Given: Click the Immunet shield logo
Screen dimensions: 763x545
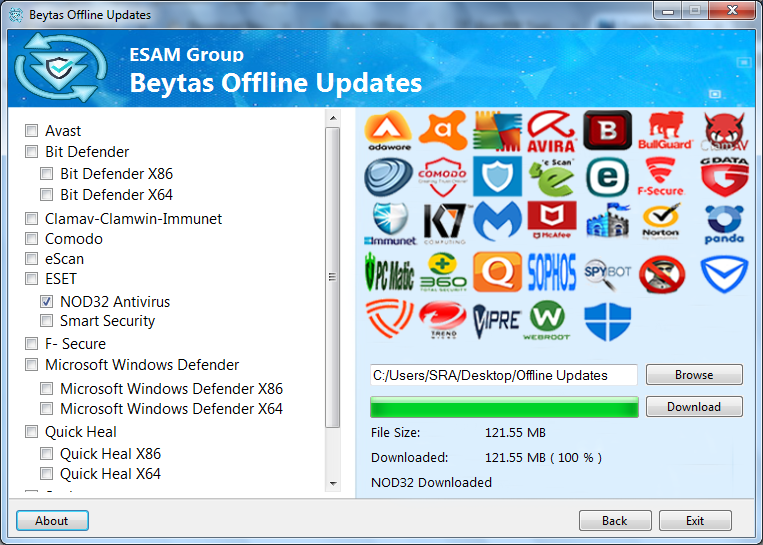Looking at the screenshot, I should (x=390, y=223).
